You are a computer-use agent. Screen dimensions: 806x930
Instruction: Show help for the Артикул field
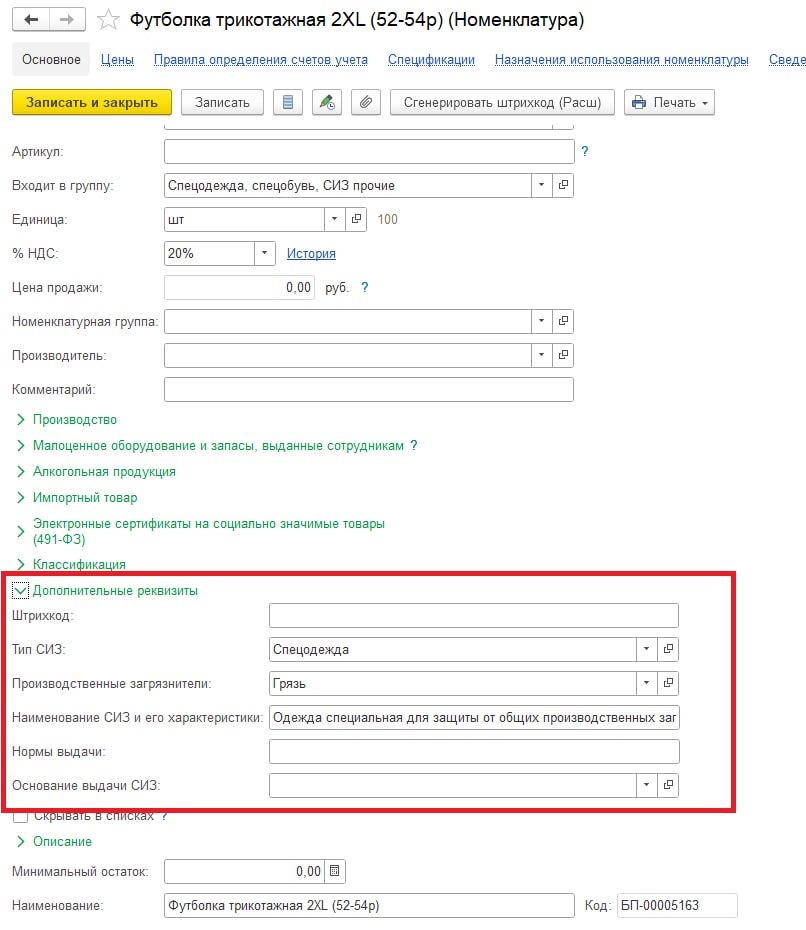[x=585, y=151]
